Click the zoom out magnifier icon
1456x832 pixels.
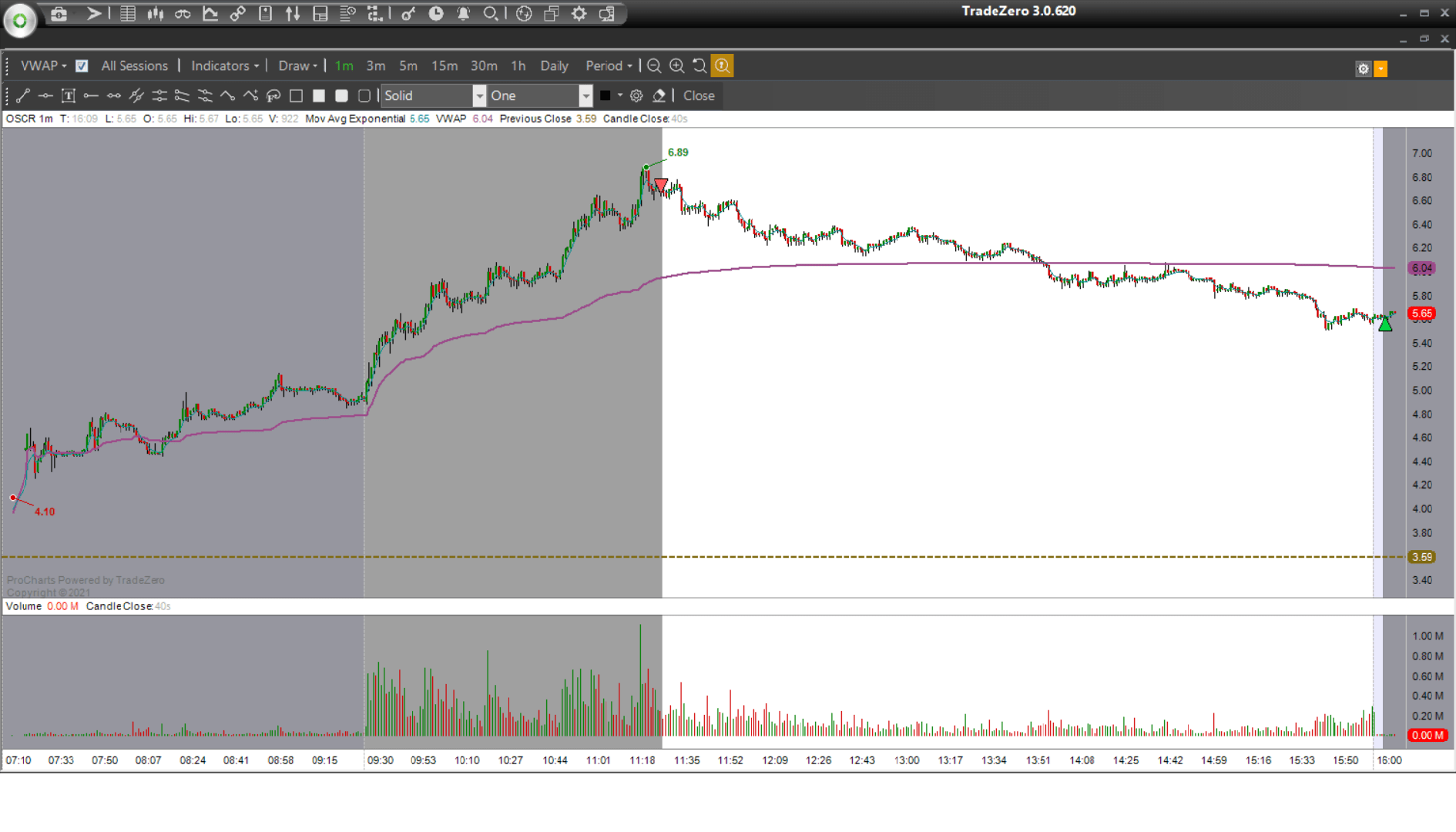654,66
